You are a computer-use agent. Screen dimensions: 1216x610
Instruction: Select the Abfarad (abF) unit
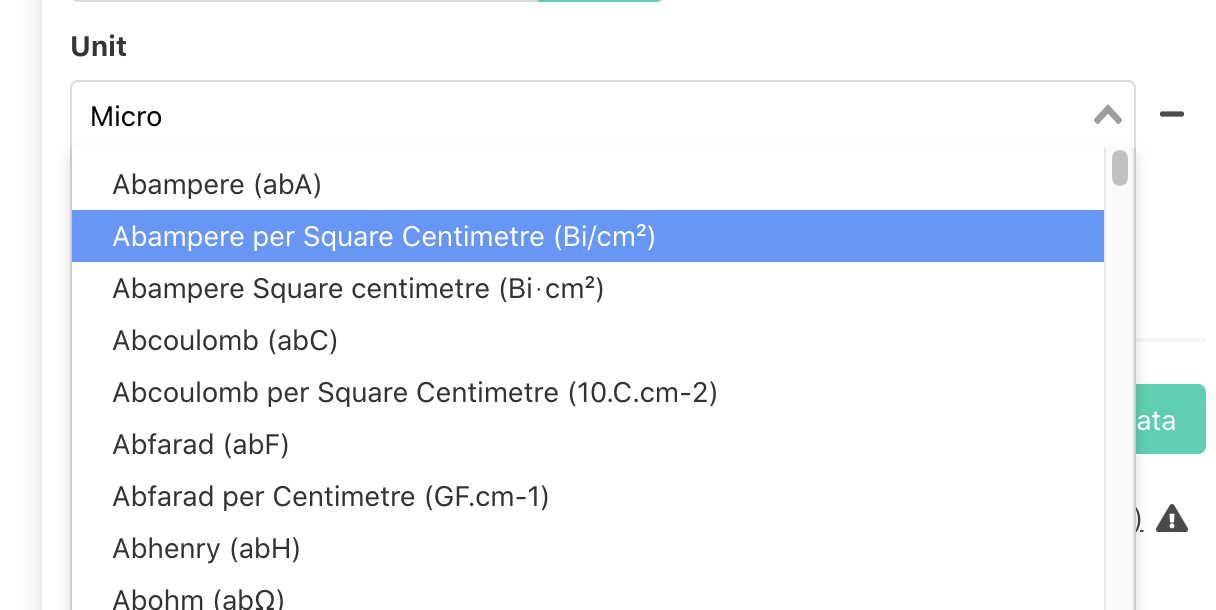coord(200,444)
